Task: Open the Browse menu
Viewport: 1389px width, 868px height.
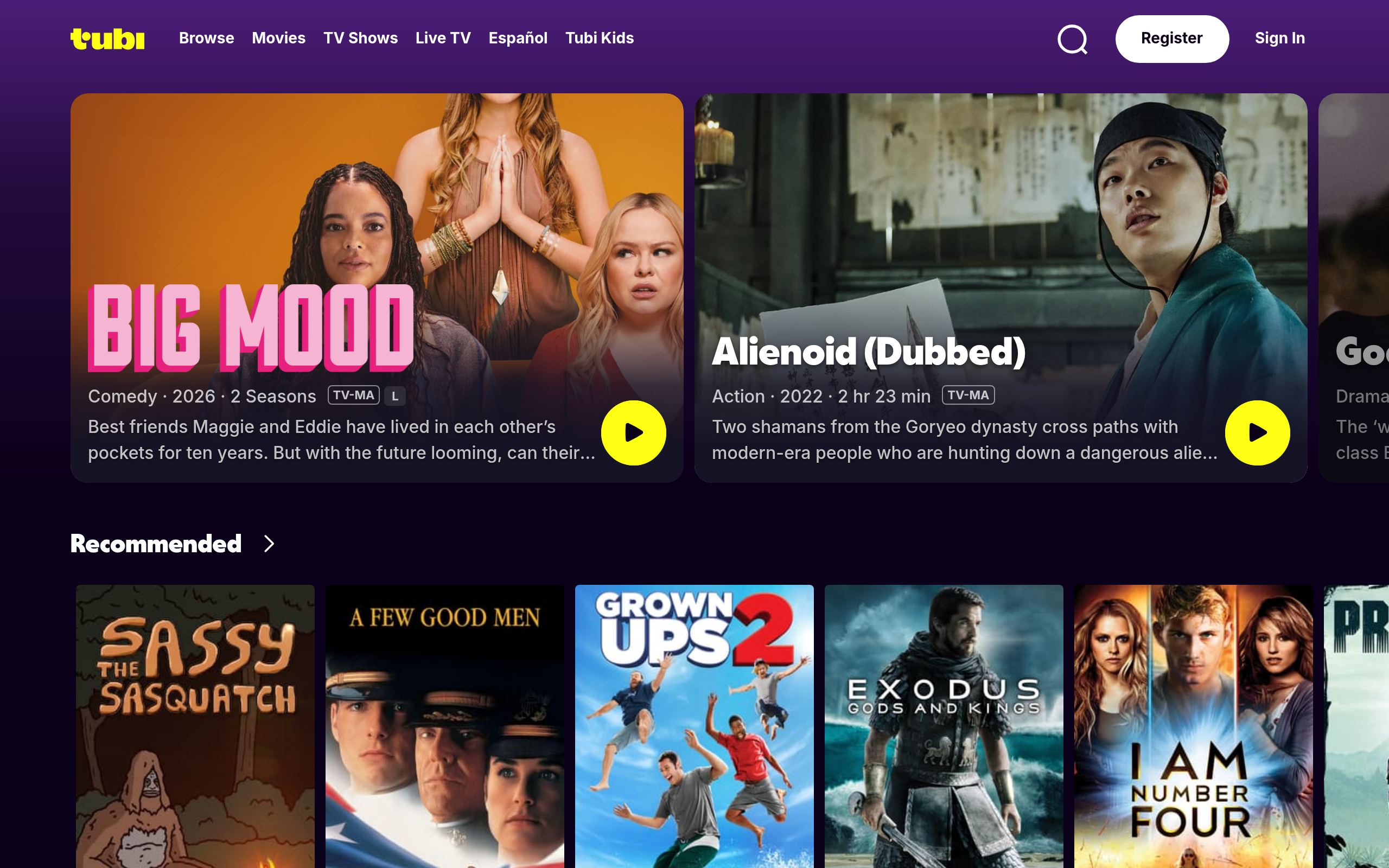Action: [207, 38]
